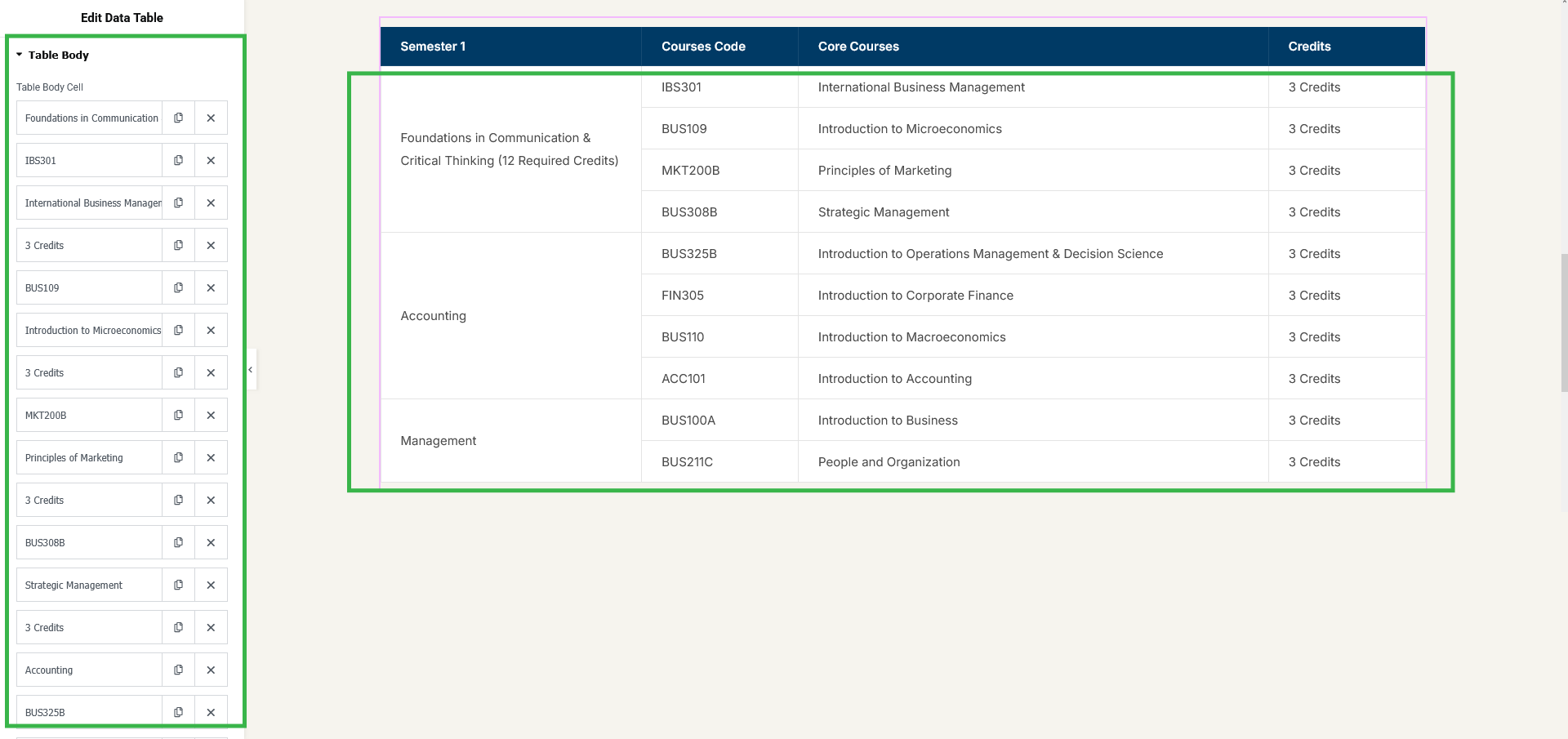Delete the Foundations in Communication cell
The image size is (1568, 739).
211,118
